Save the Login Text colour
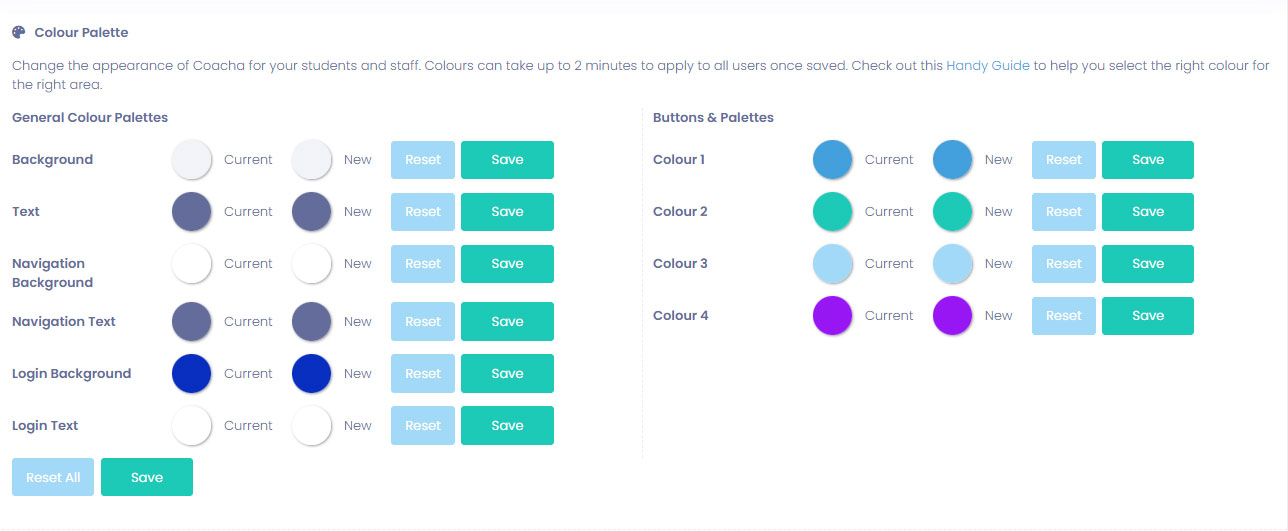The height and width of the screenshot is (531, 1288). coord(507,426)
